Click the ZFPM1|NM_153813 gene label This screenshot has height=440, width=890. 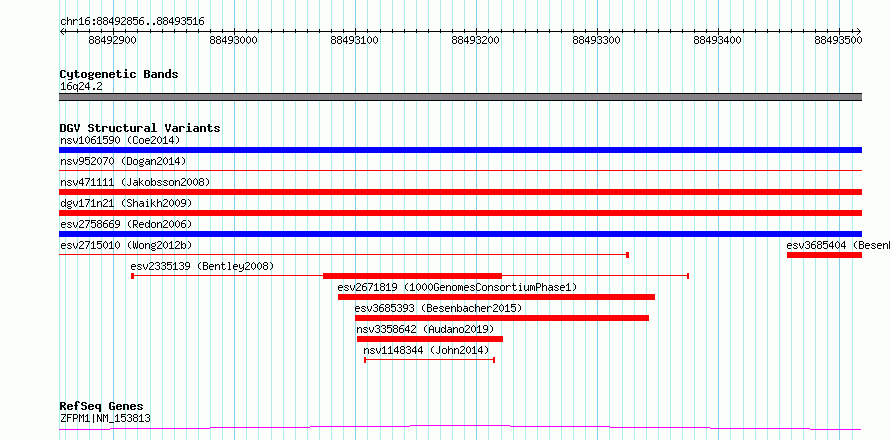point(105,419)
